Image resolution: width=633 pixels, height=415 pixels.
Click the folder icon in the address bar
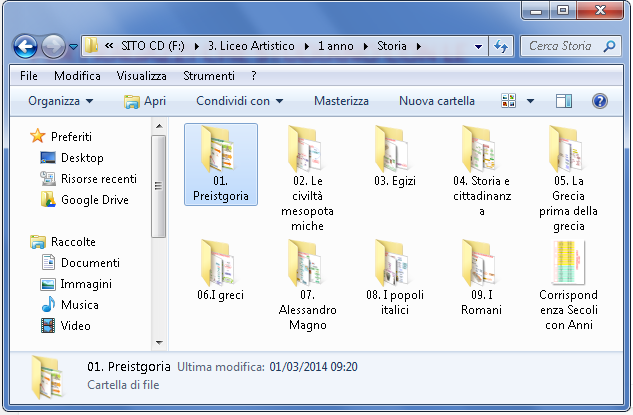coord(91,46)
